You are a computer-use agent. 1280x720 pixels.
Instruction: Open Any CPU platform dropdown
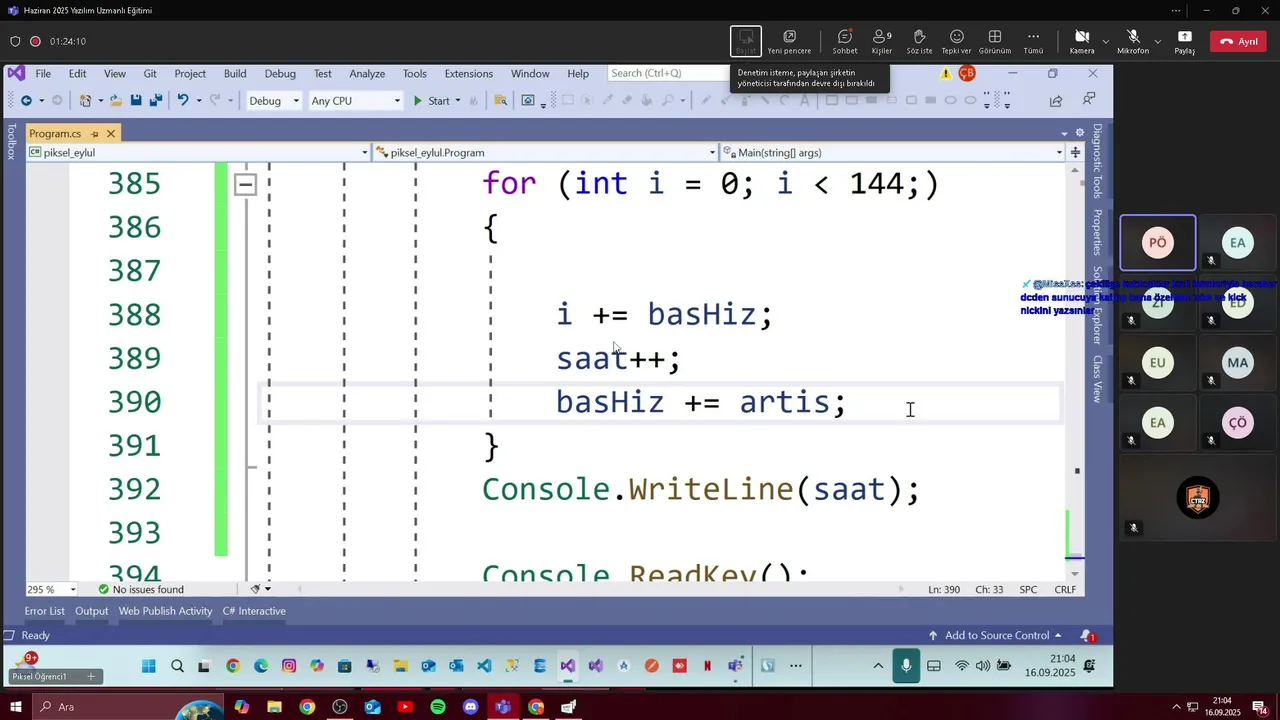pyautogui.click(x=355, y=100)
